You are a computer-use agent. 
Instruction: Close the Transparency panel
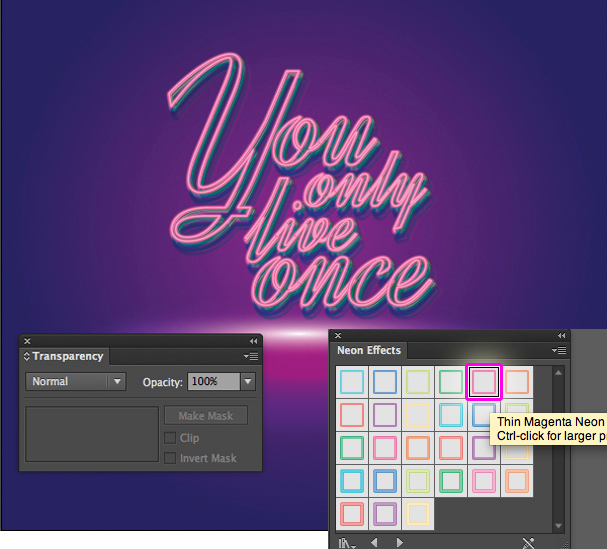coord(27,341)
